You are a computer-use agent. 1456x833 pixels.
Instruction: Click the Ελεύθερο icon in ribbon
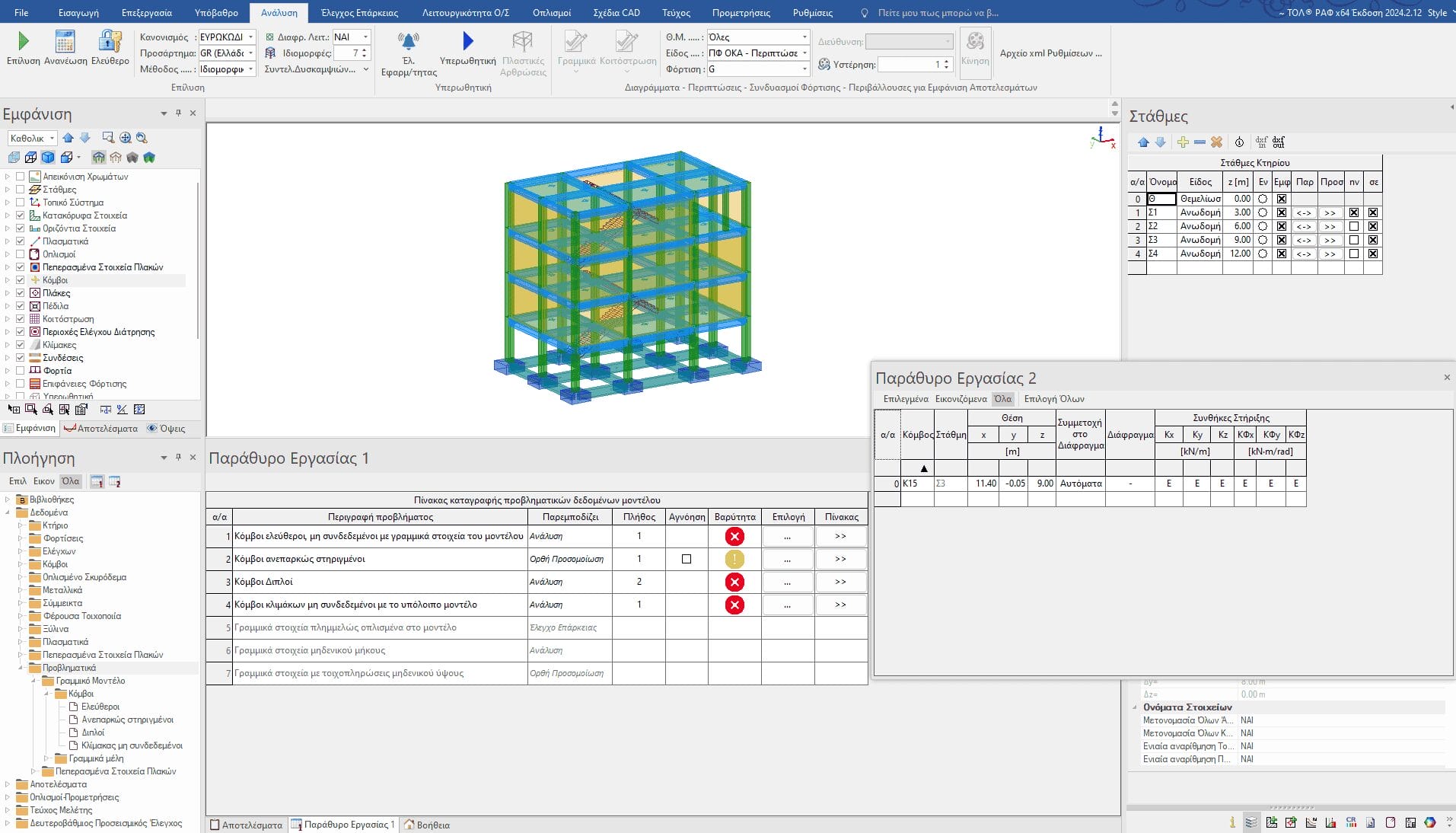click(110, 42)
